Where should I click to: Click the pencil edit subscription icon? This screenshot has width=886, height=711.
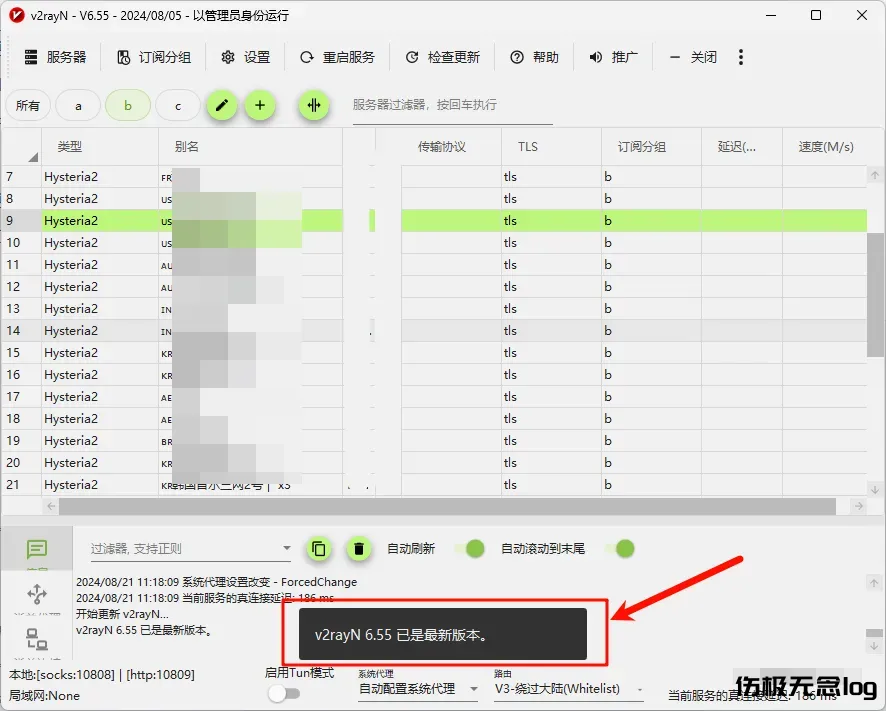[x=222, y=105]
